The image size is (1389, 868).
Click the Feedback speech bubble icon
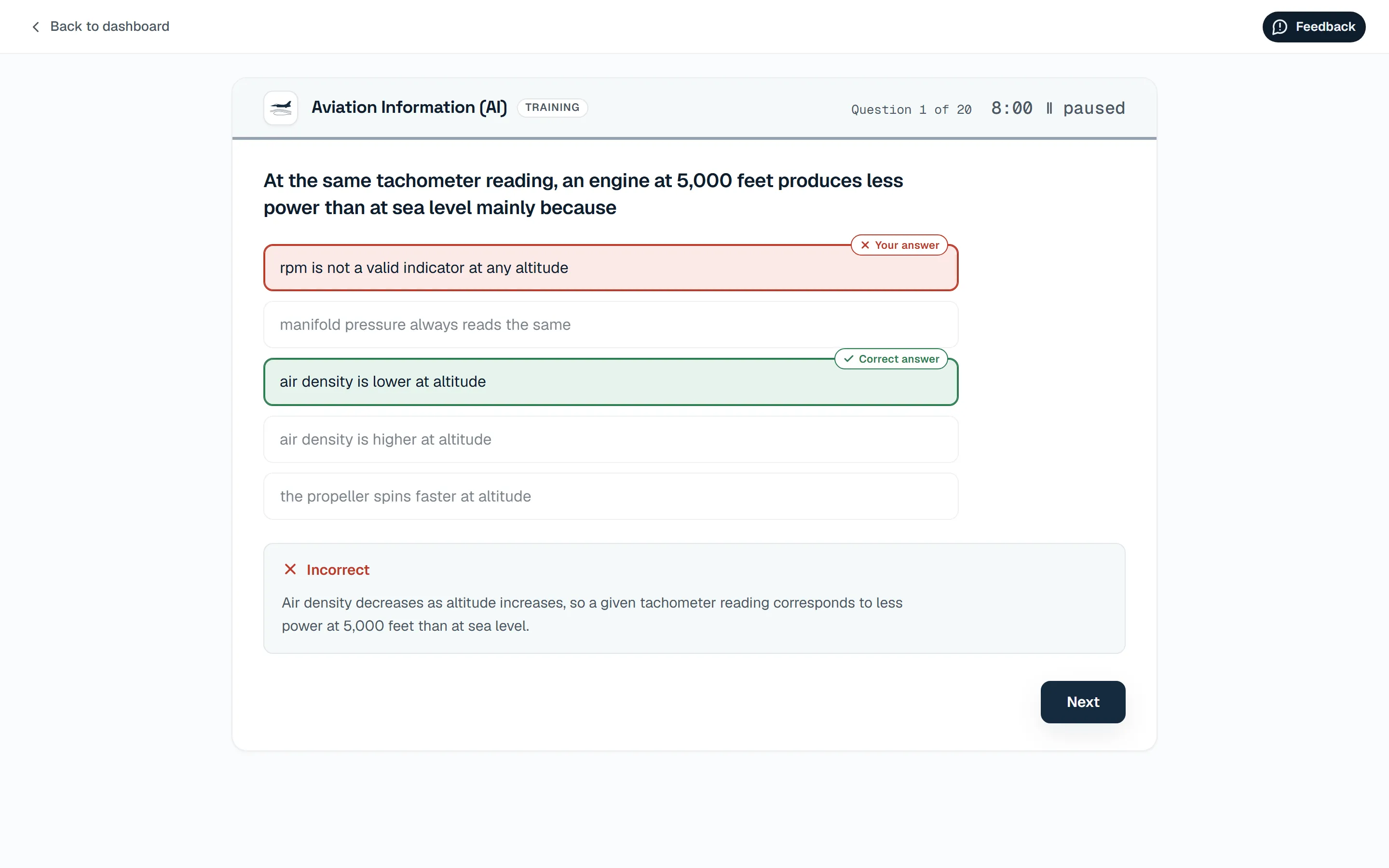(x=1280, y=27)
